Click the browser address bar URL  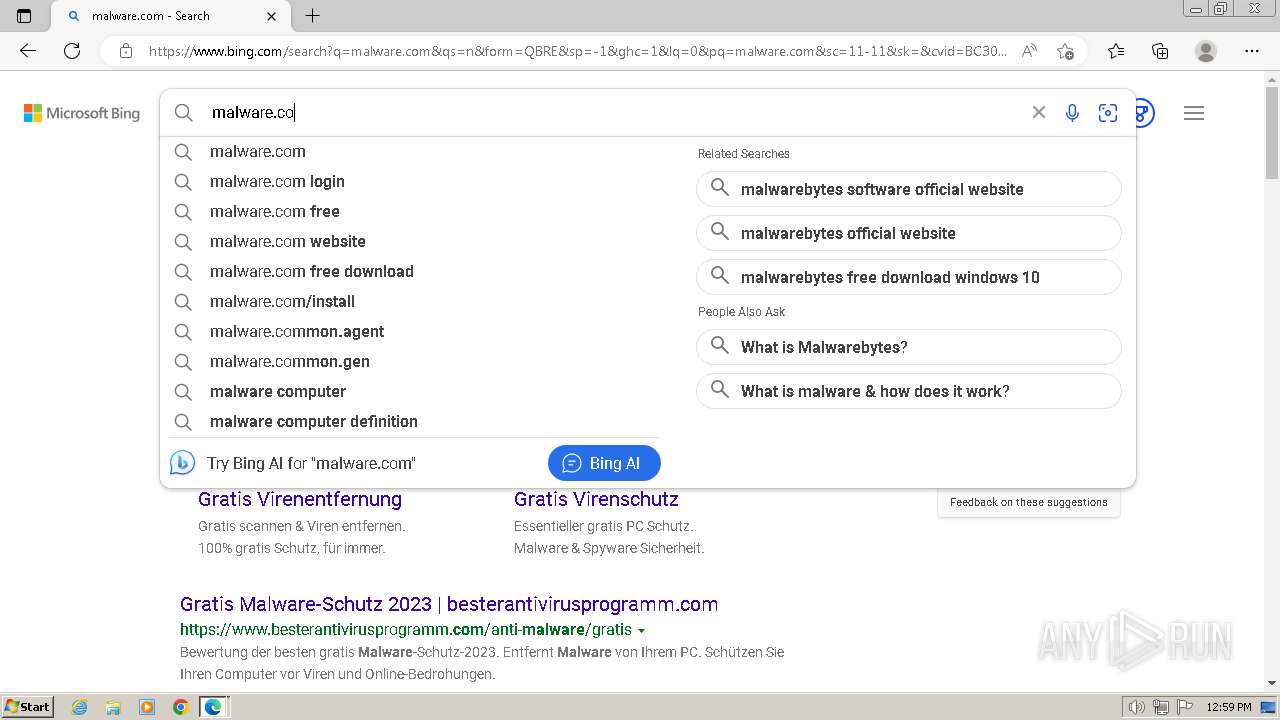[577, 51]
